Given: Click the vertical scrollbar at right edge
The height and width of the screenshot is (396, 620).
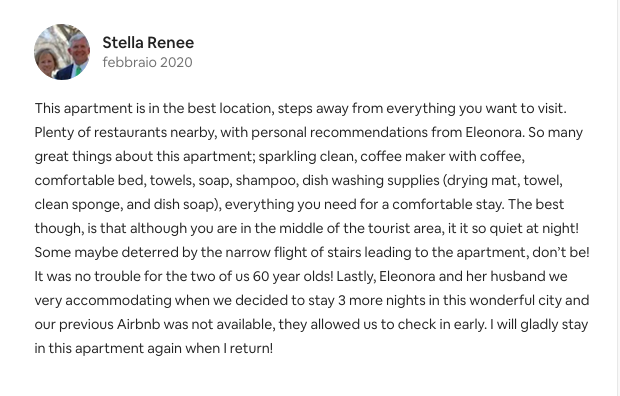Looking at the screenshot, I should pos(618,198).
